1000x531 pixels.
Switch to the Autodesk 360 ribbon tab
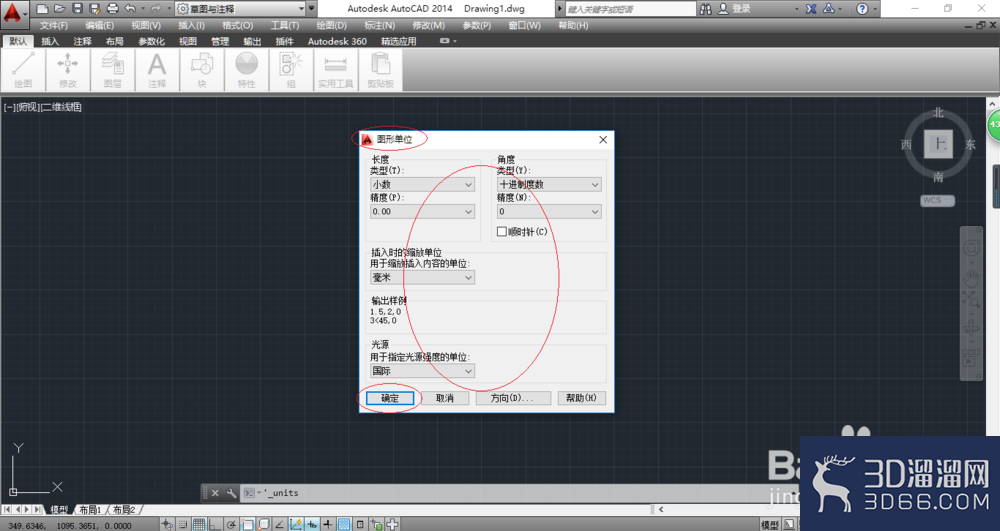coord(337,41)
